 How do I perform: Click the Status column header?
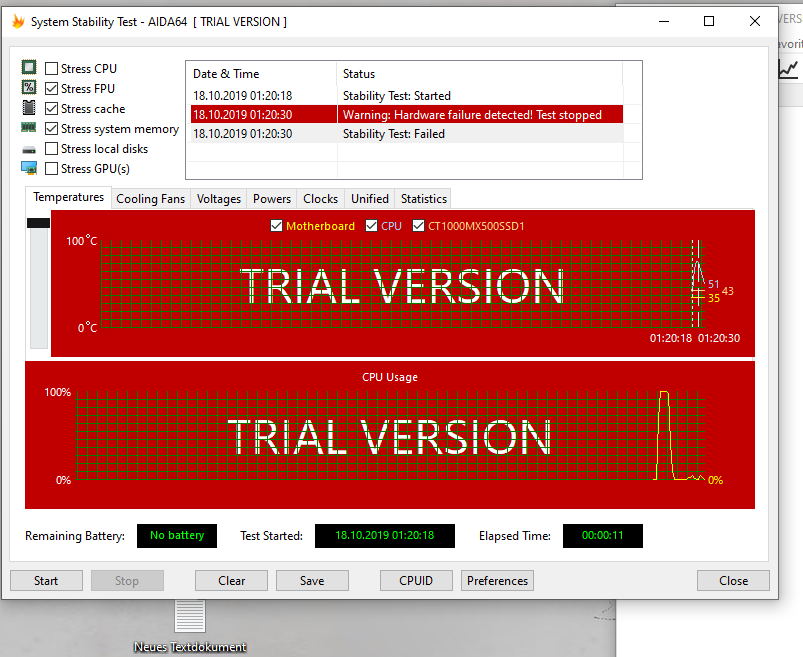click(x=480, y=74)
